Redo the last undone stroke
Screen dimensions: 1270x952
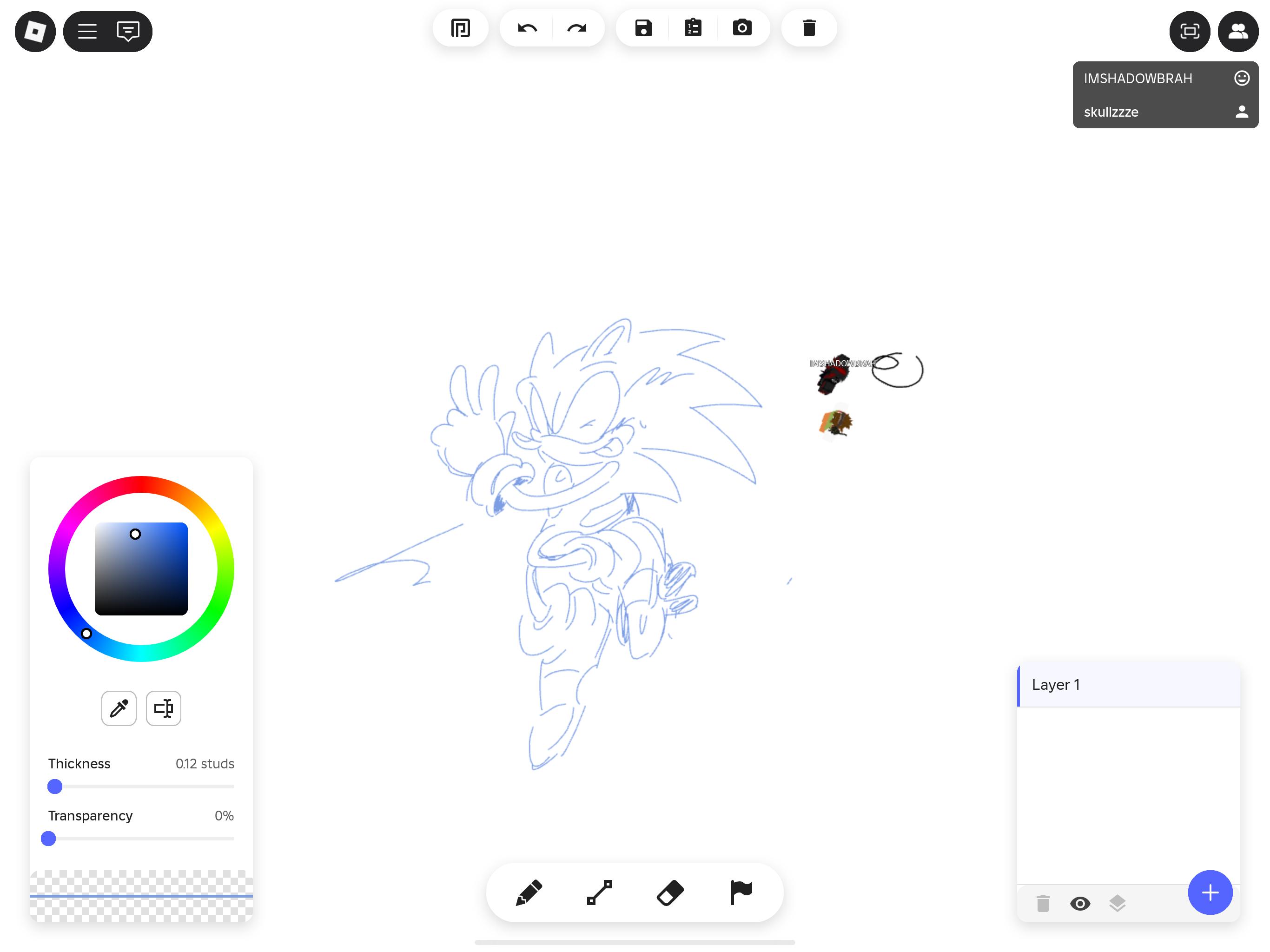577,28
